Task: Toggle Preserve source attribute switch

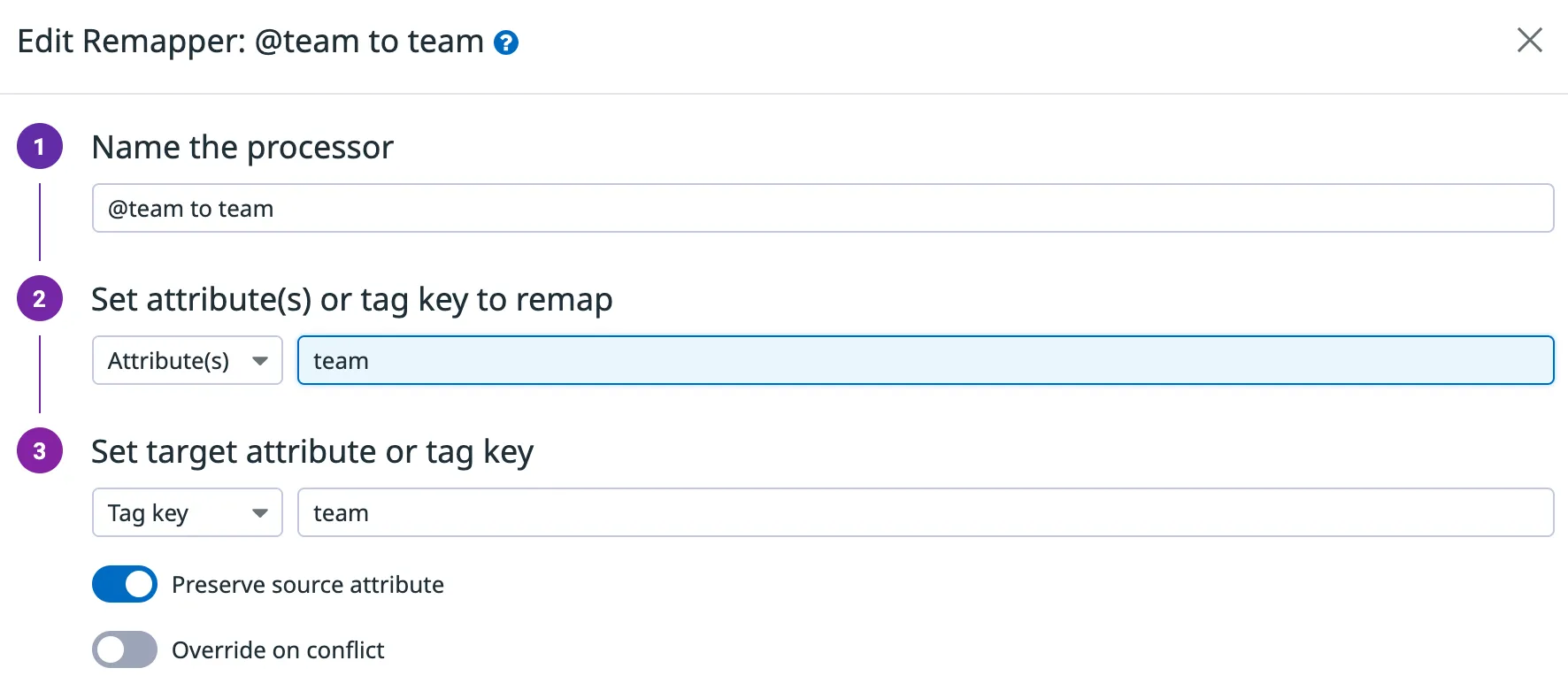Action: pos(125,584)
